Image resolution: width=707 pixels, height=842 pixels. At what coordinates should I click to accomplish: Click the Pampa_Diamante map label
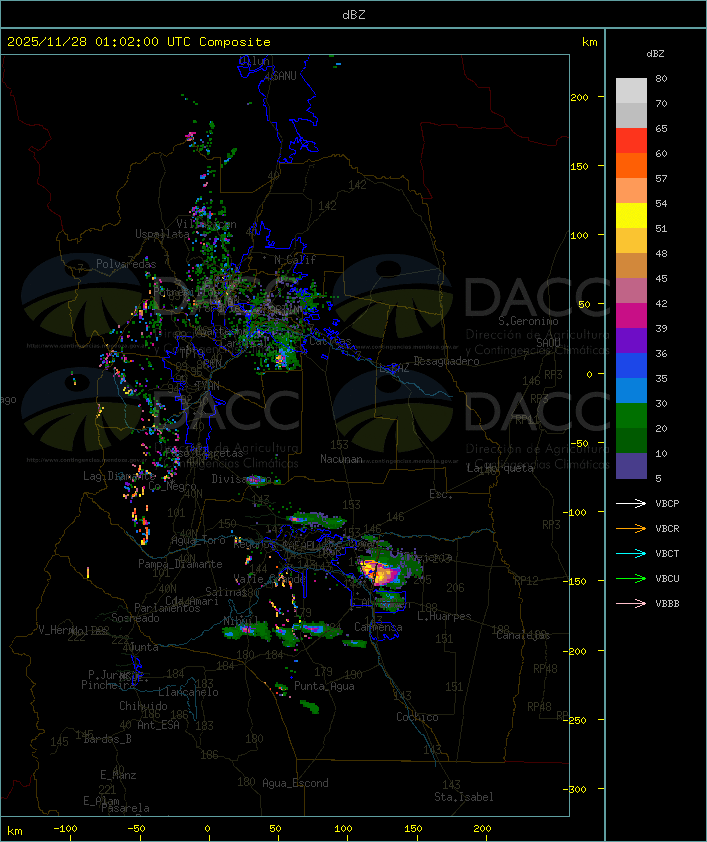tap(180, 564)
